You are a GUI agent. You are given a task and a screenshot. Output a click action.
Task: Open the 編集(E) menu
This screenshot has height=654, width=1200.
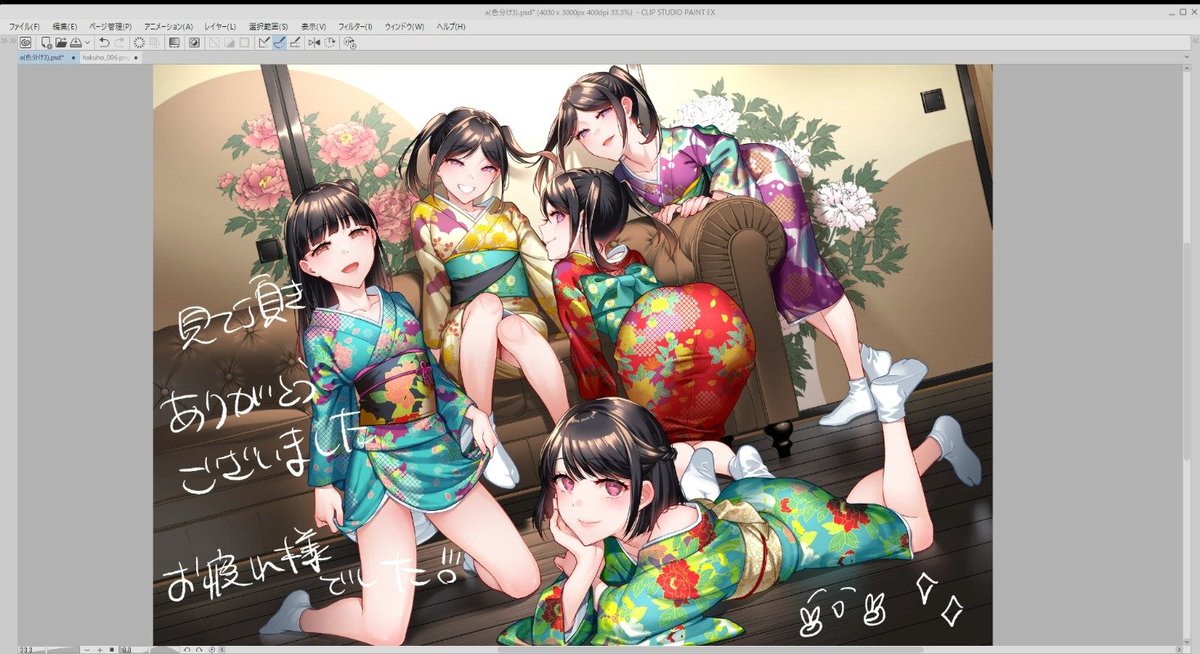pos(65,26)
